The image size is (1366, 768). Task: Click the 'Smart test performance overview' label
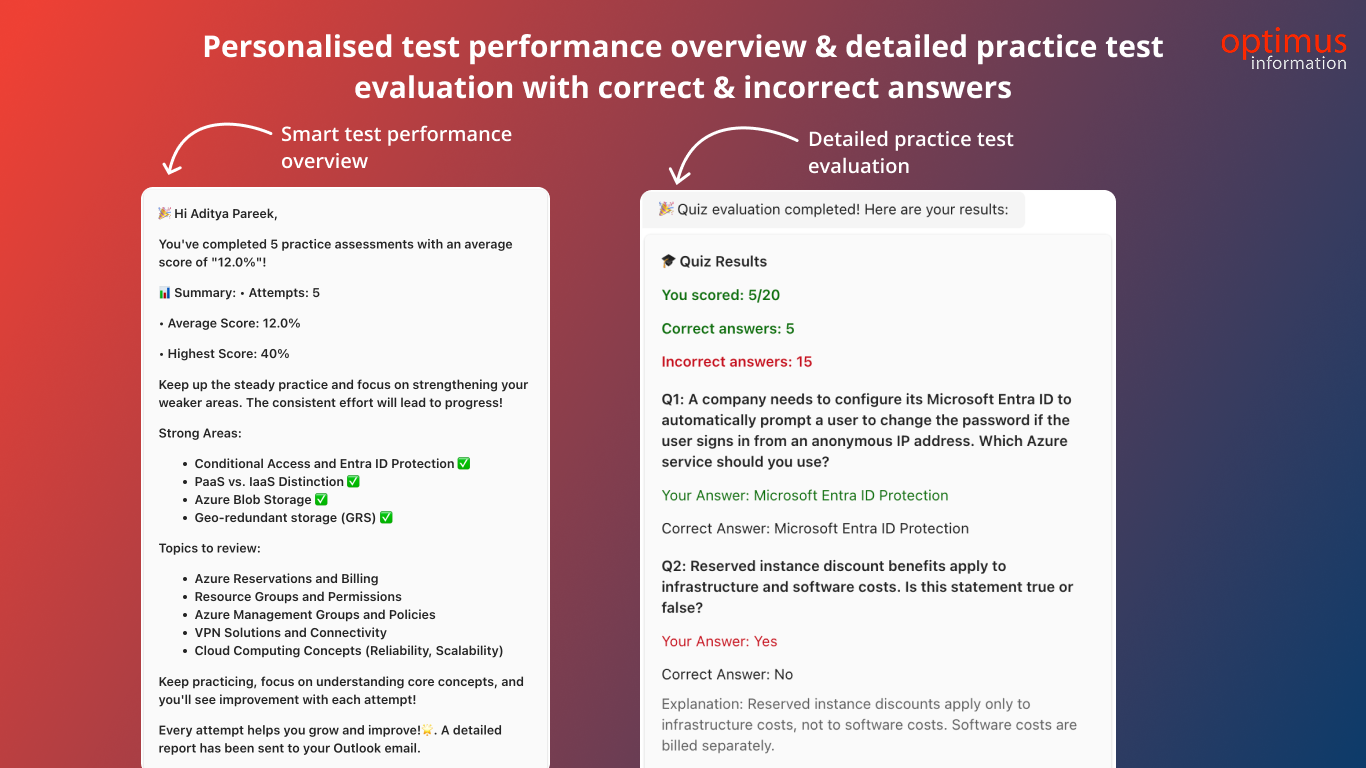[x=396, y=147]
